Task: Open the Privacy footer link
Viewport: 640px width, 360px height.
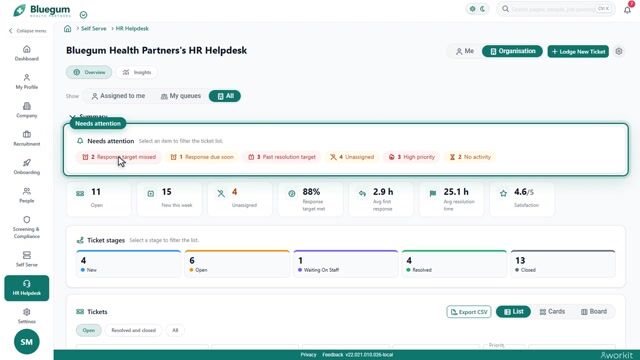Action: coord(309,355)
